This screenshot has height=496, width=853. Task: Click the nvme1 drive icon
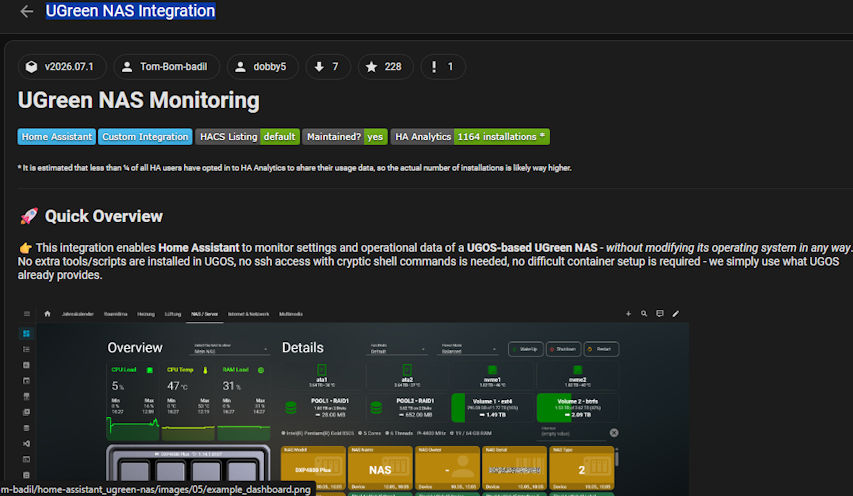pyautogui.click(x=492, y=370)
